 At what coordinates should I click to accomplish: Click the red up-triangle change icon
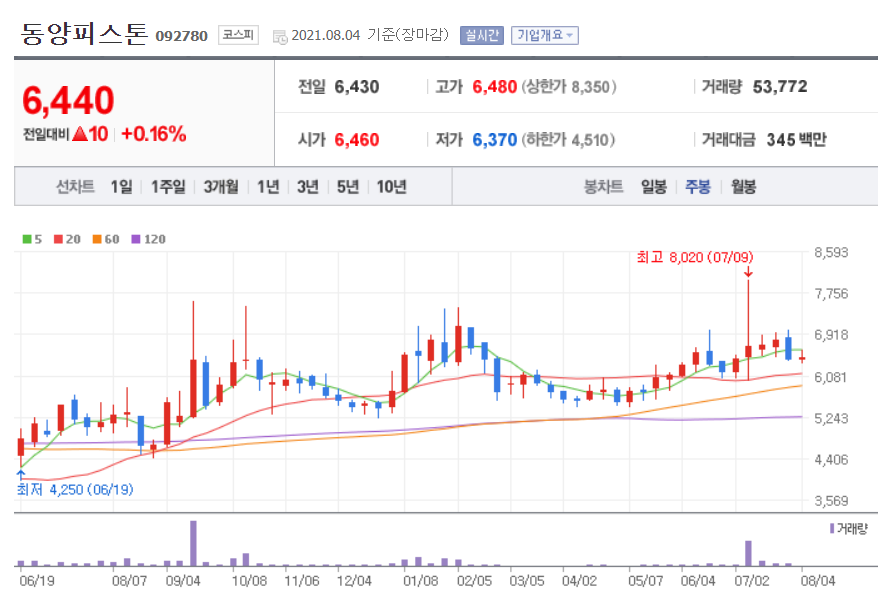click(80, 134)
